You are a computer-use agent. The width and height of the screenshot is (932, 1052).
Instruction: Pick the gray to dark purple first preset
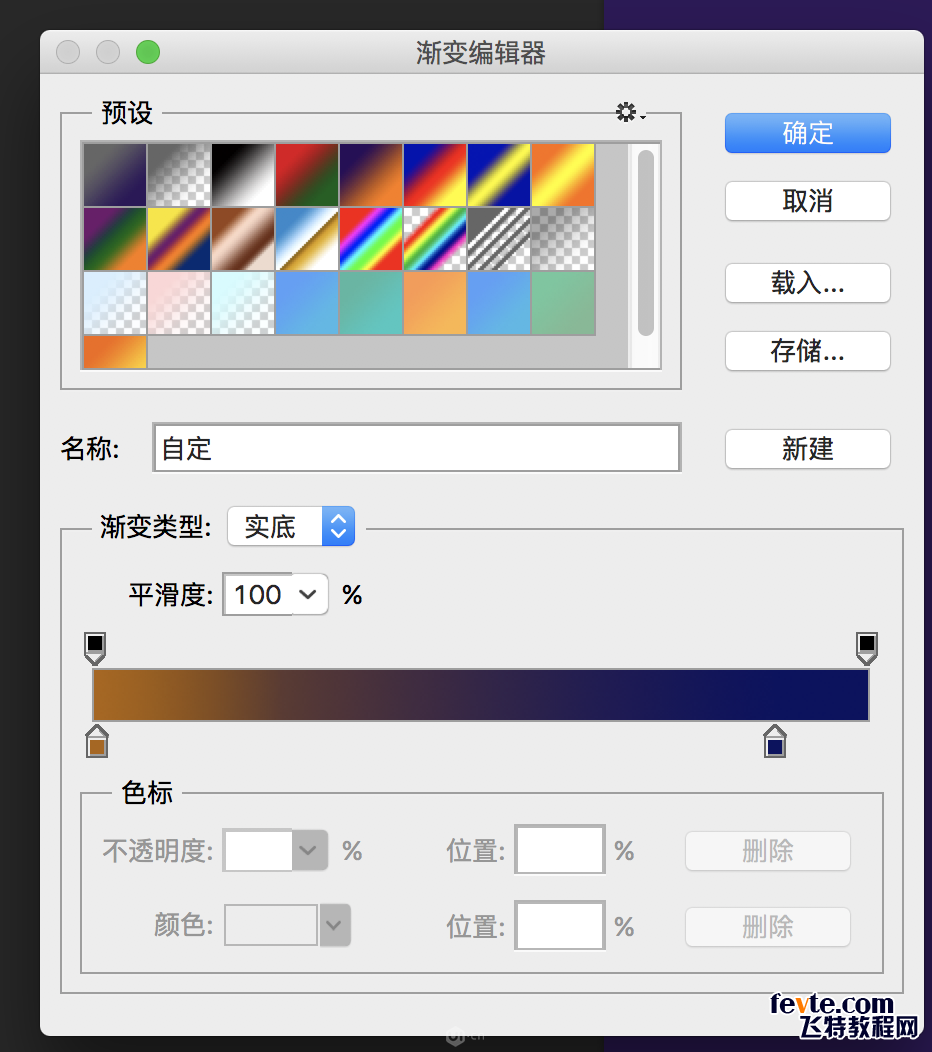click(115, 174)
